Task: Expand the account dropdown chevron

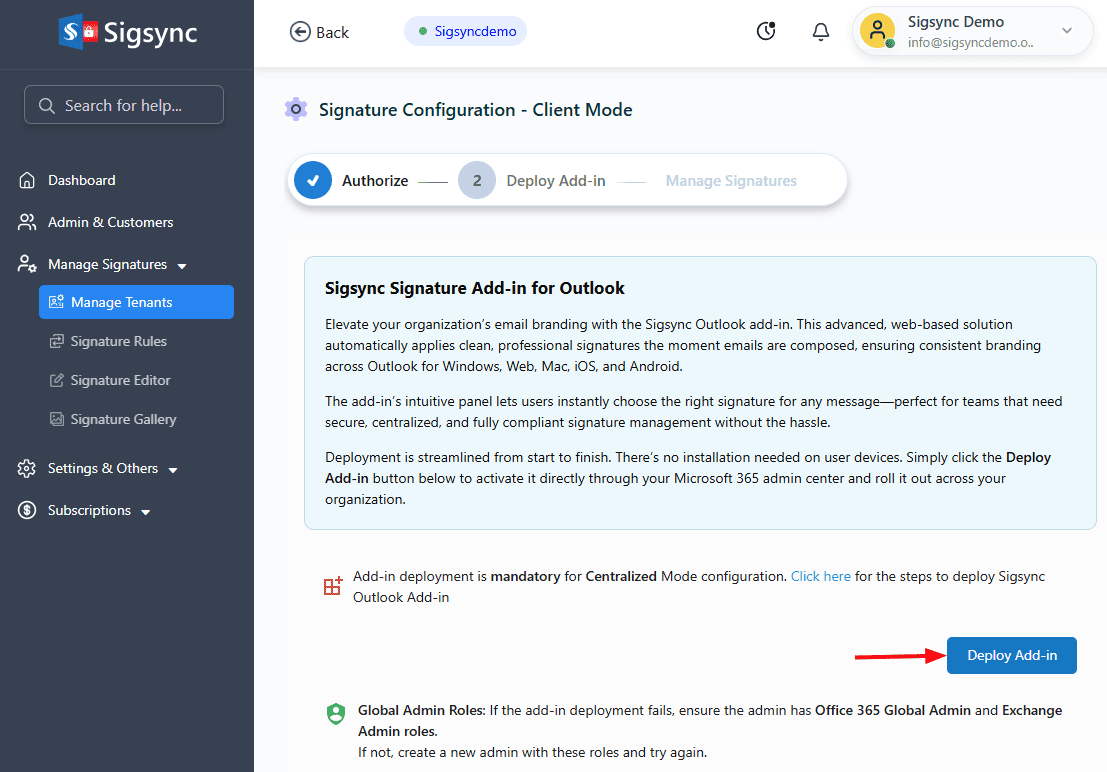Action: (x=1067, y=30)
